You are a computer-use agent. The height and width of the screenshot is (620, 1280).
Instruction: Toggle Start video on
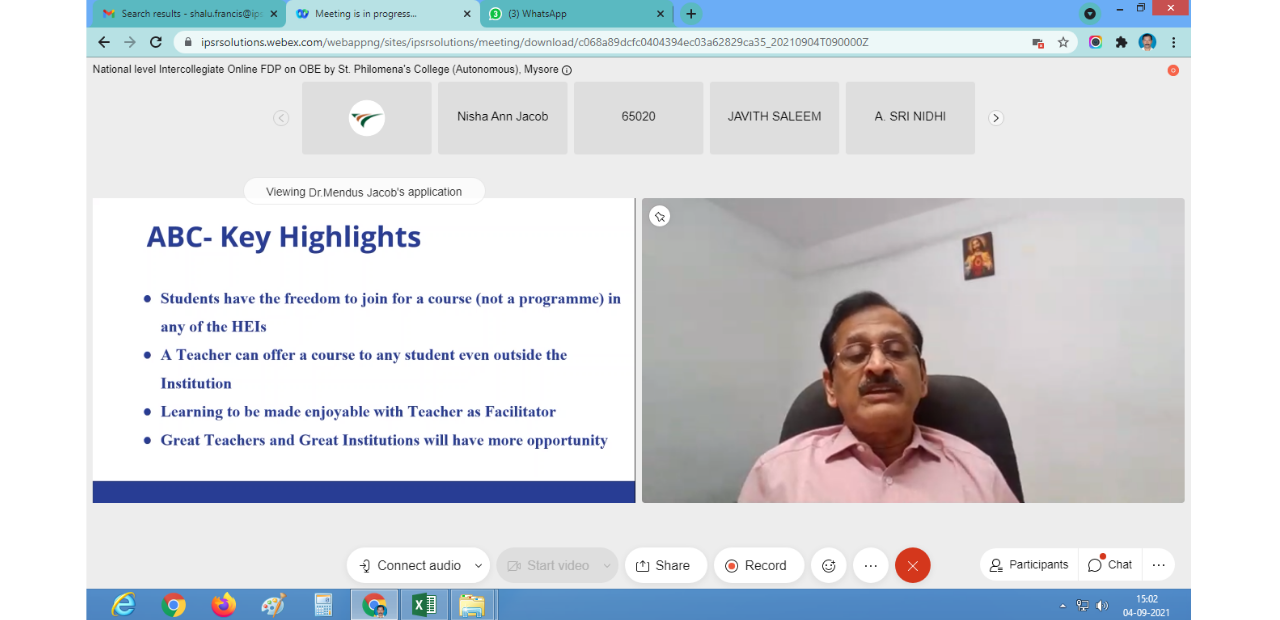[x=548, y=565]
